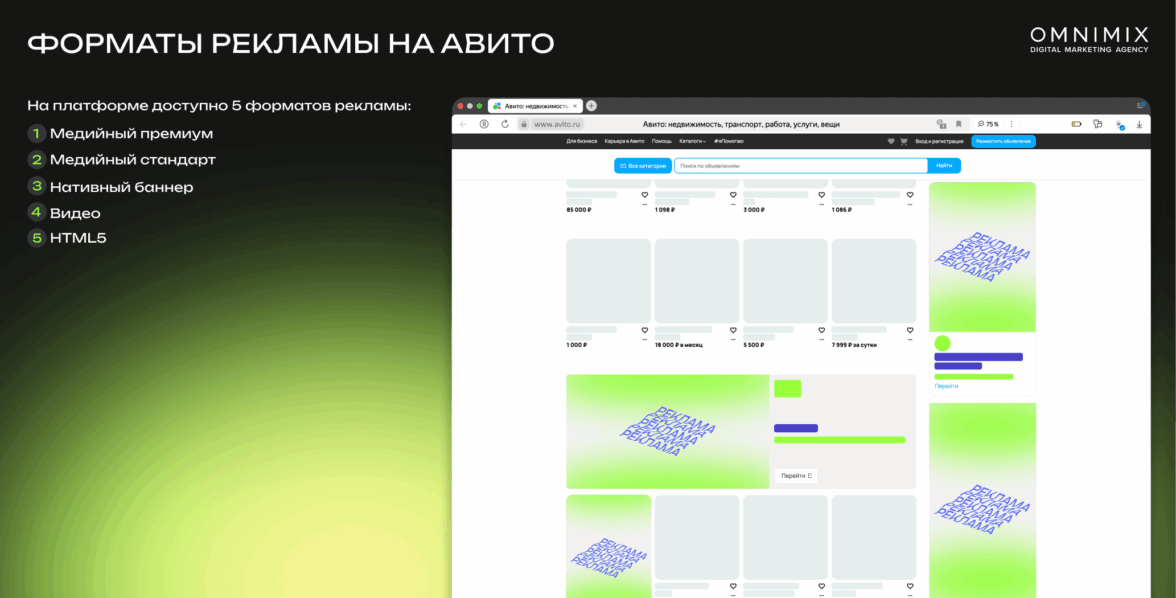The height and width of the screenshot is (598, 1176).
Task: Like the listing priced 1 086 ₽
Action: (x=910, y=195)
